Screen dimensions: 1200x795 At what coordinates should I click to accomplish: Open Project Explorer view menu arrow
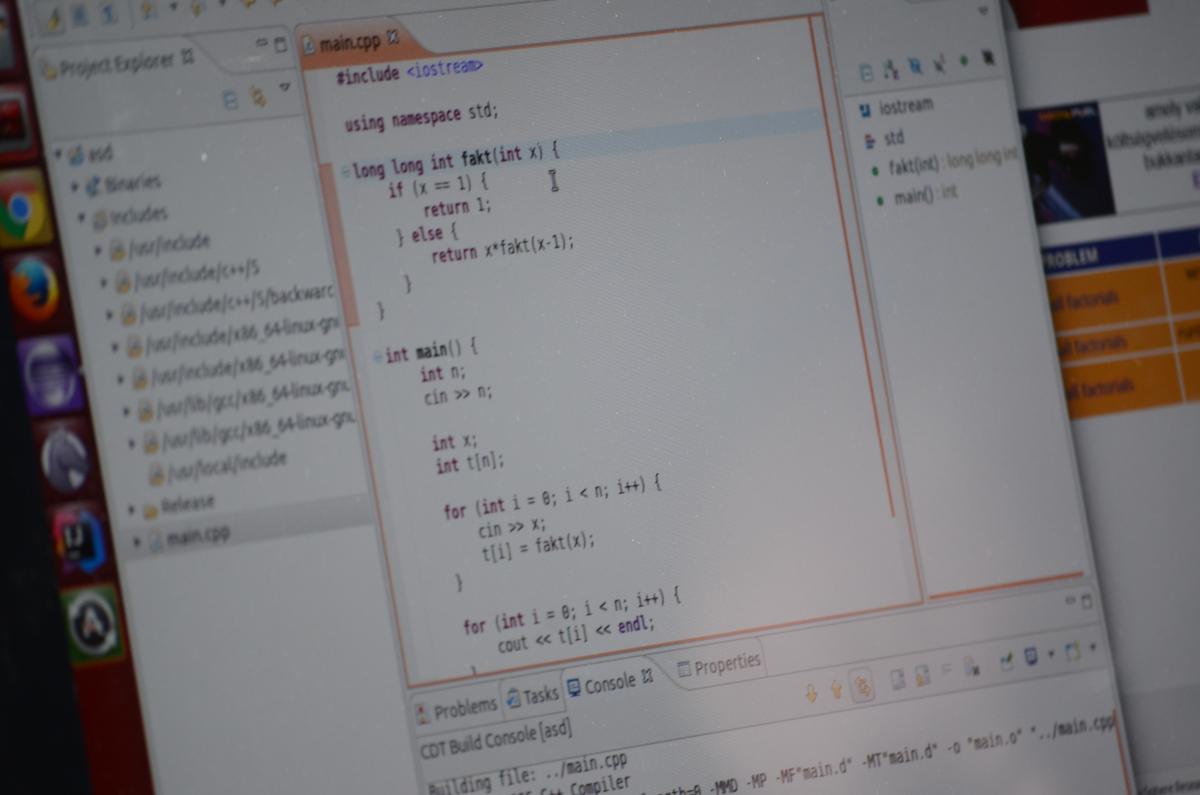point(285,88)
